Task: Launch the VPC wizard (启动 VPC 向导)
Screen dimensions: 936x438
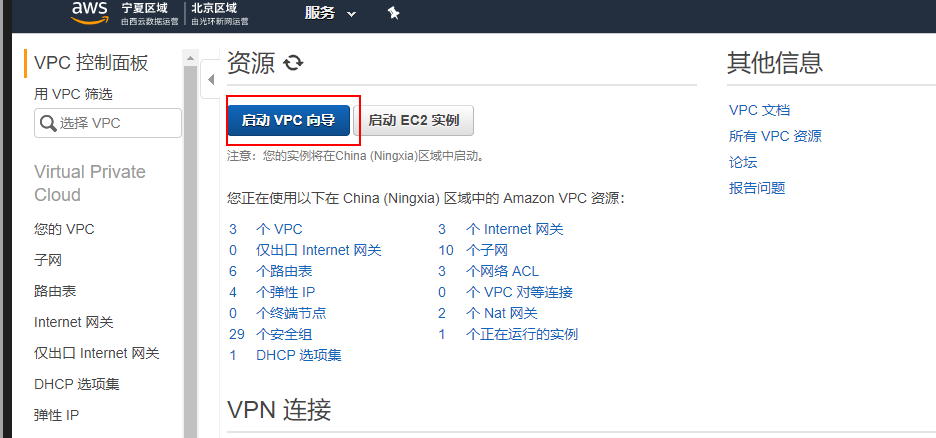Action: (288, 121)
